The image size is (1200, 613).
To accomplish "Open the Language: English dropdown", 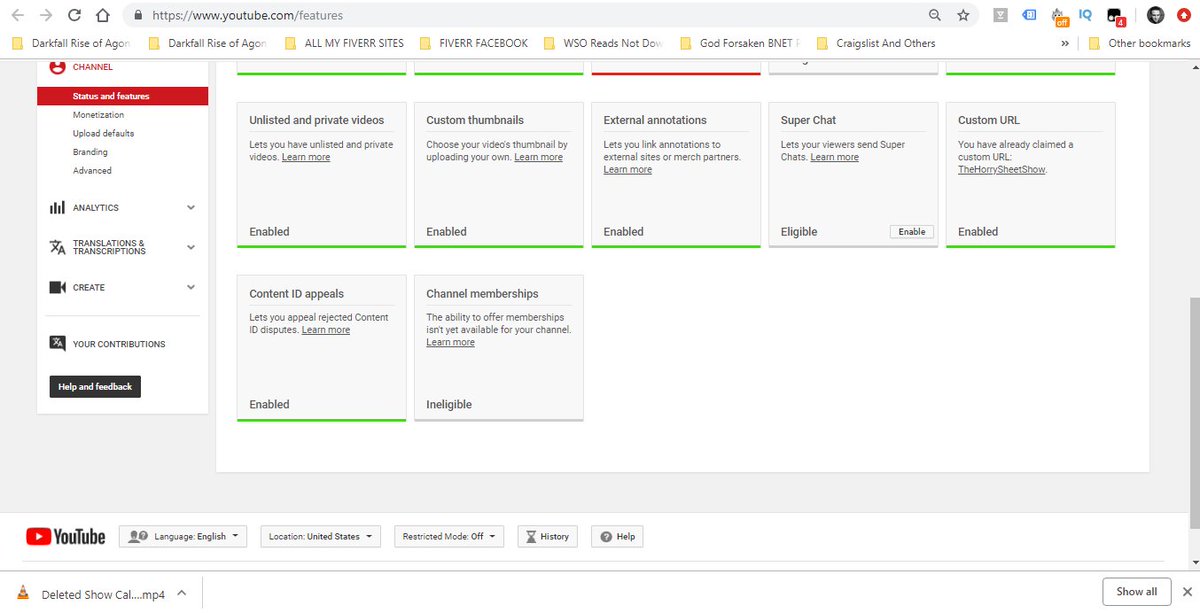I will [x=183, y=537].
